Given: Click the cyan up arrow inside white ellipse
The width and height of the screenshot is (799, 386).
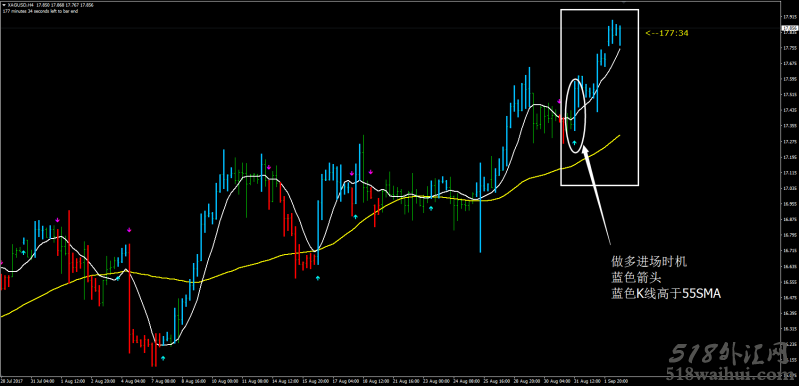Looking at the screenshot, I should tap(575, 143).
